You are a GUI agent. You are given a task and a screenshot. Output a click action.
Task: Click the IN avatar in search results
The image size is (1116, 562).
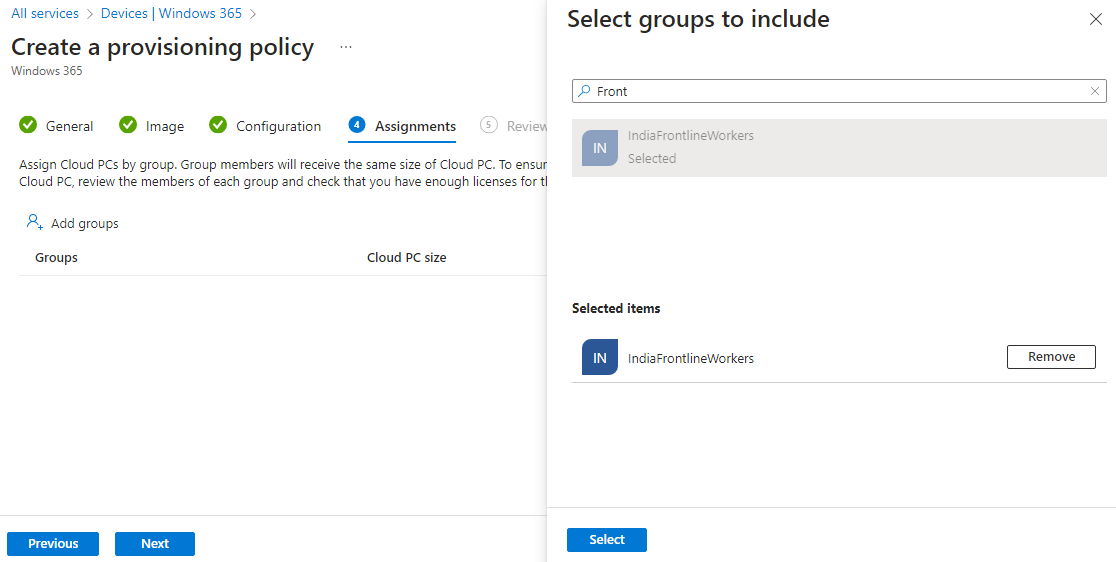coord(600,148)
